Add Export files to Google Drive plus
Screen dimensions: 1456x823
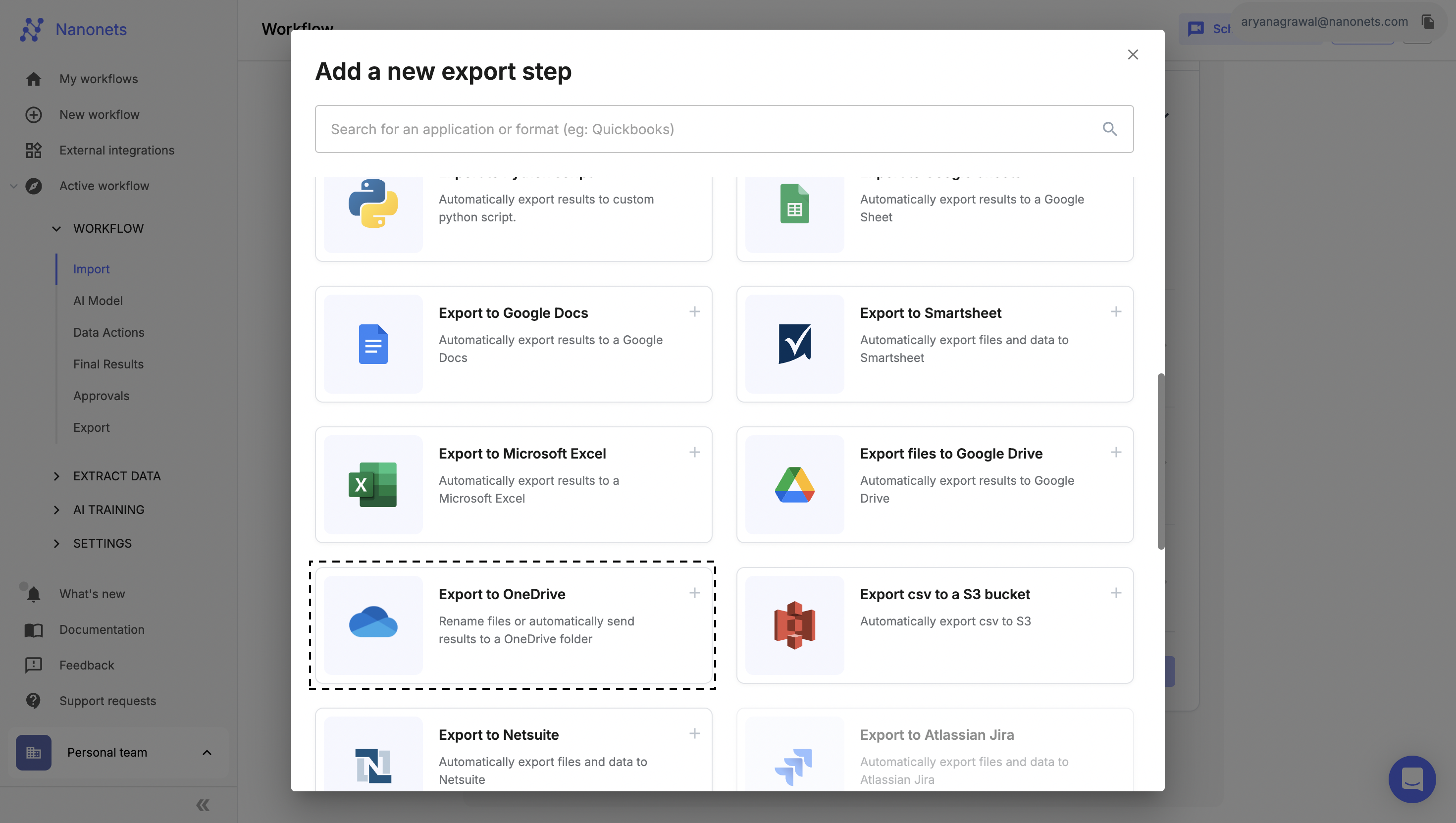tap(1116, 452)
